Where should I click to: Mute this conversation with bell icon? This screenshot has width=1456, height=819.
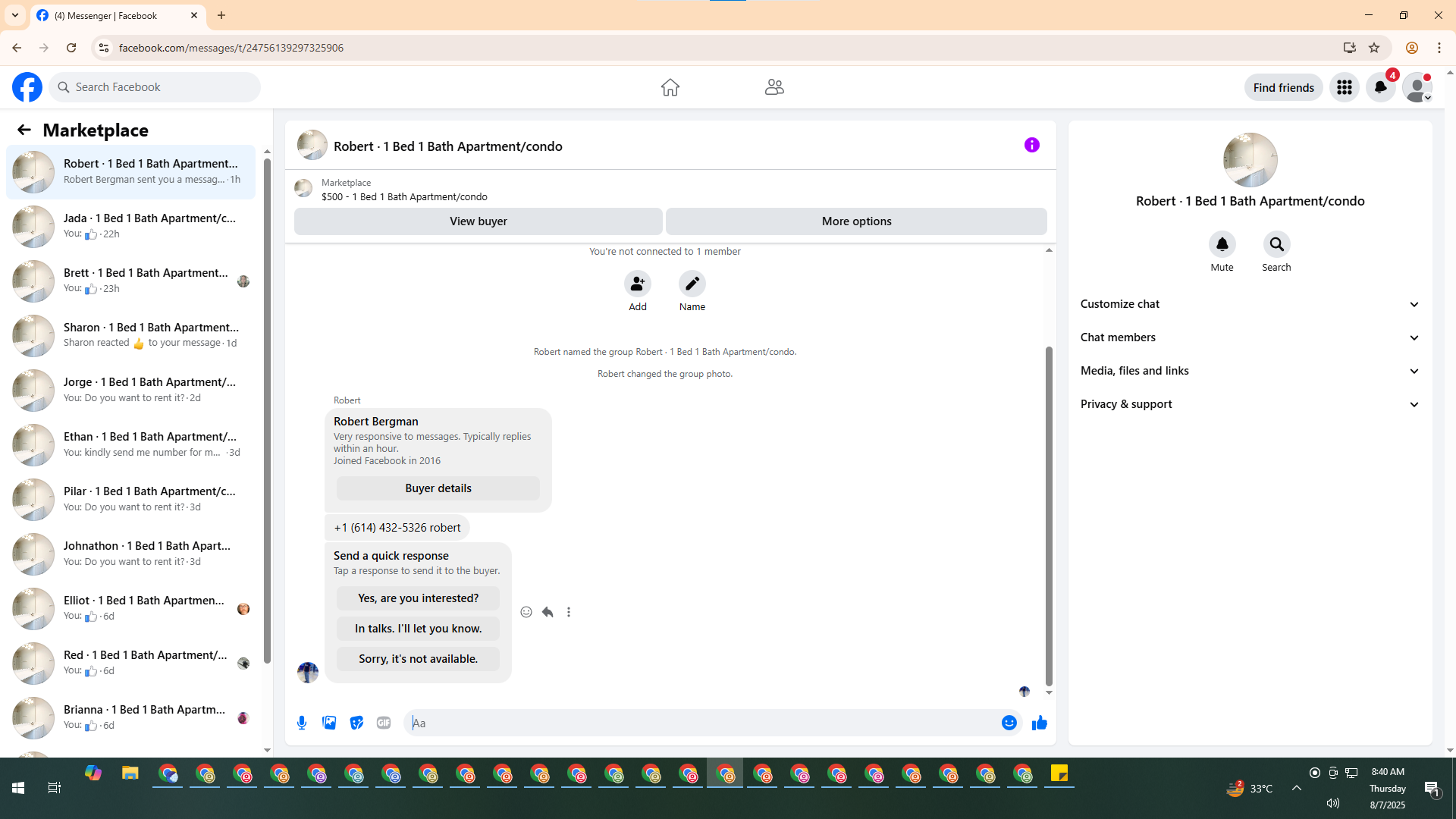click(x=1222, y=244)
